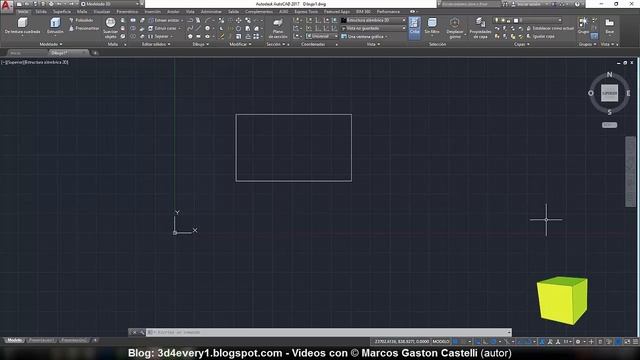
Task: Close the command line with X
Action: pyautogui.click(x=134, y=332)
